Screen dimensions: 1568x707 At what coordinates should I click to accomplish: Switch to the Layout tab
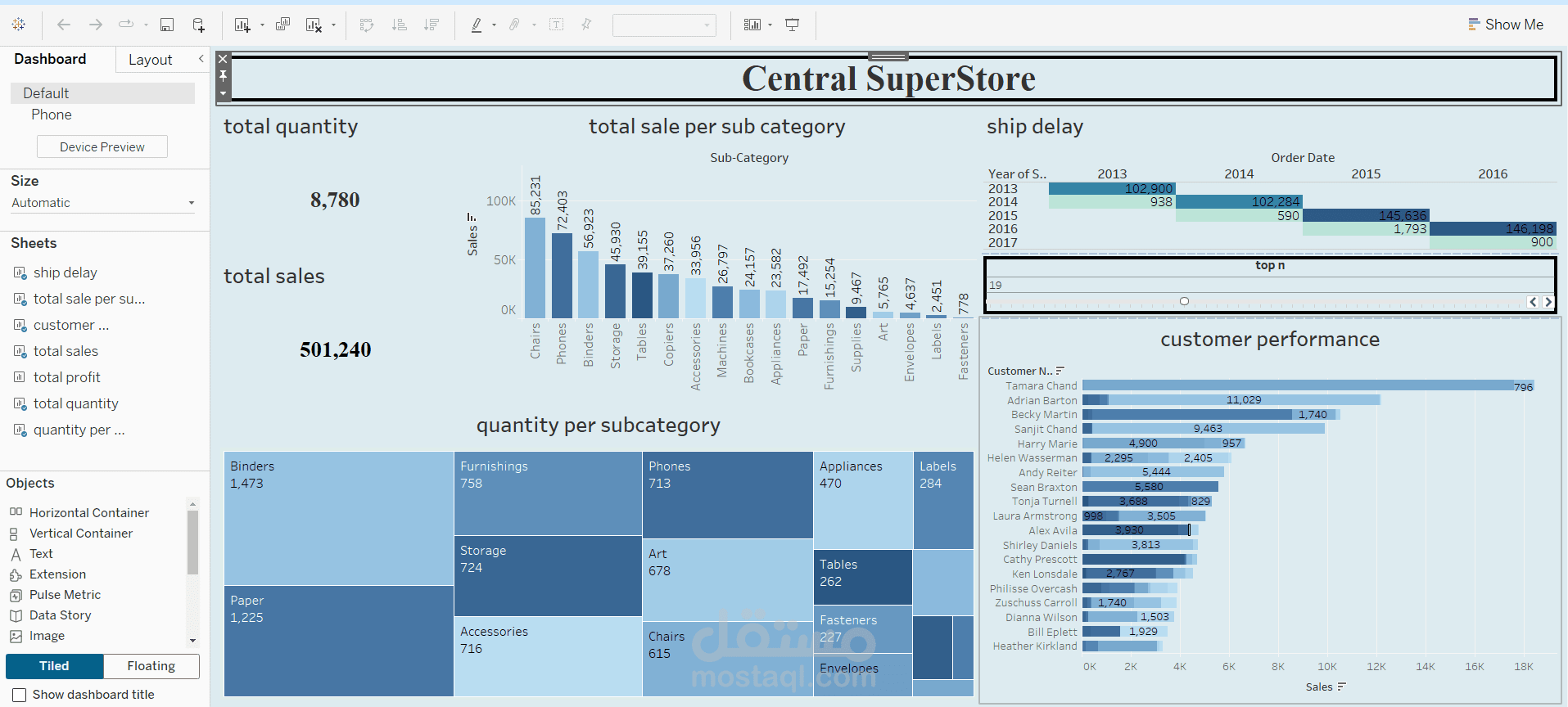150,60
